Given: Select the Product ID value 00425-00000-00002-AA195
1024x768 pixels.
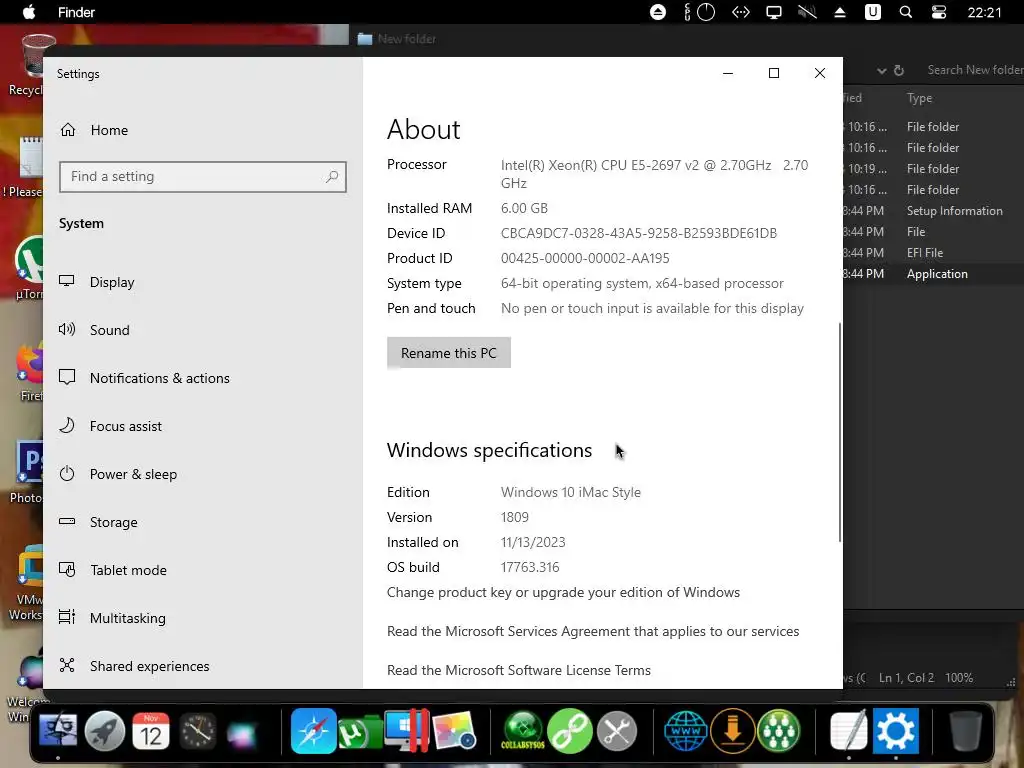Looking at the screenshot, I should (x=585, y=258).
